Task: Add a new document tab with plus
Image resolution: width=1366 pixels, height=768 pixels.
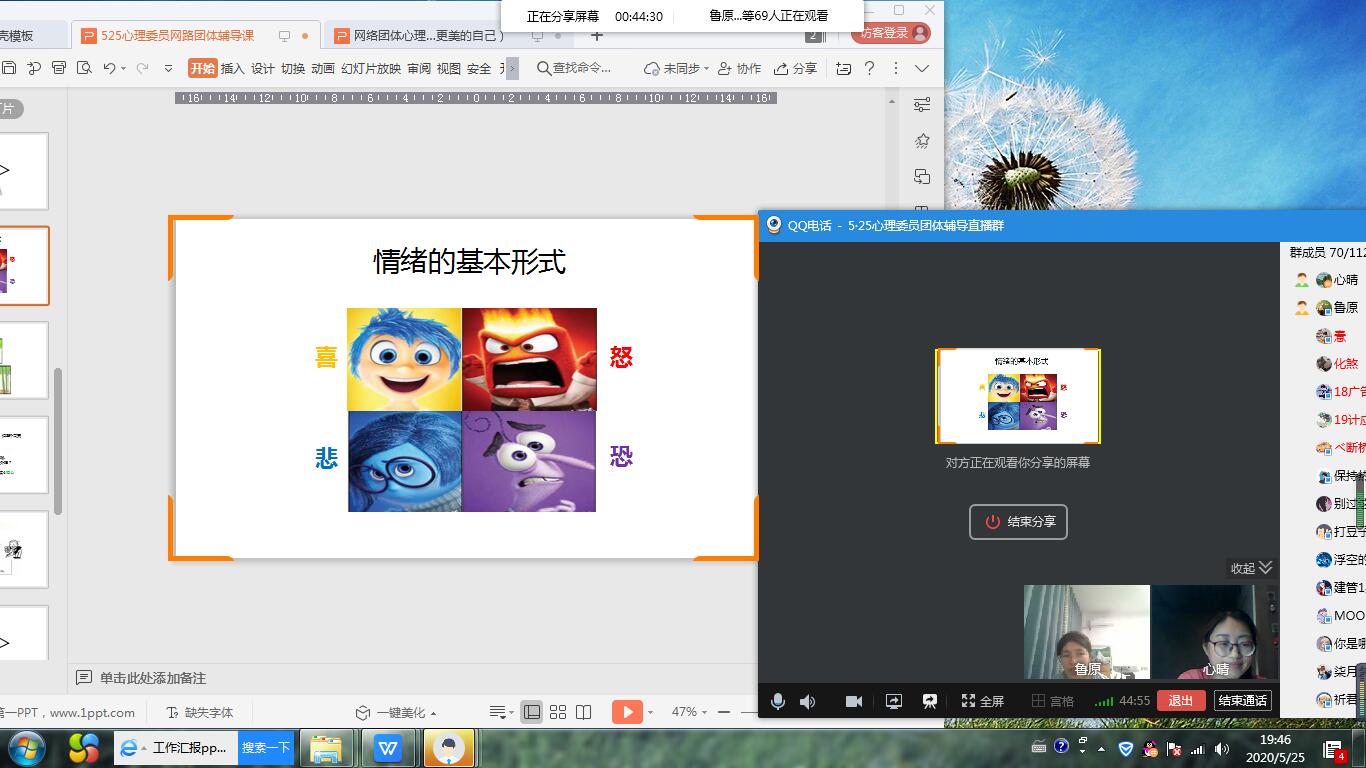Action: pyautogui.click(x=597, y=35)
